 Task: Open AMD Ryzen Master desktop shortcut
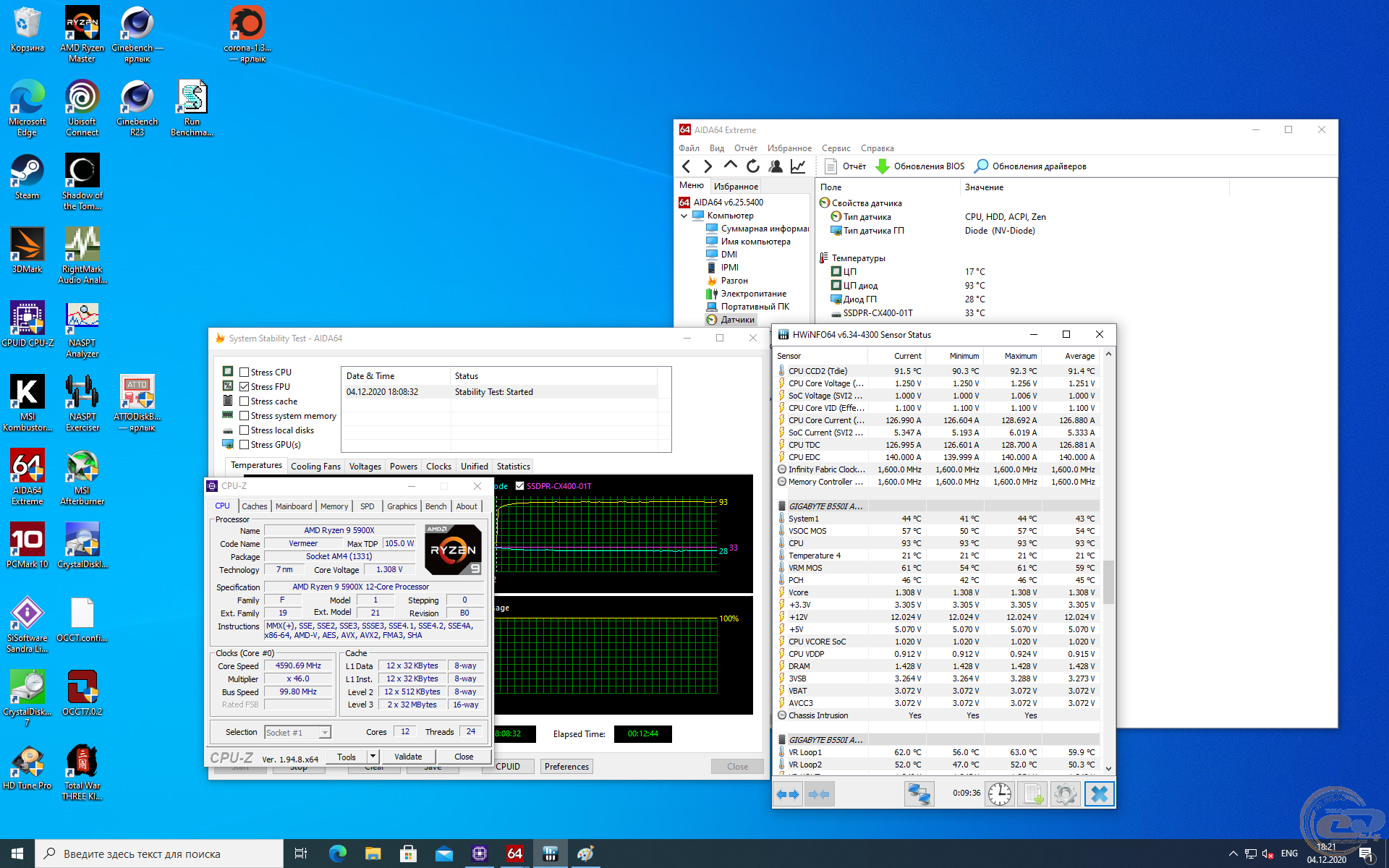82,34
